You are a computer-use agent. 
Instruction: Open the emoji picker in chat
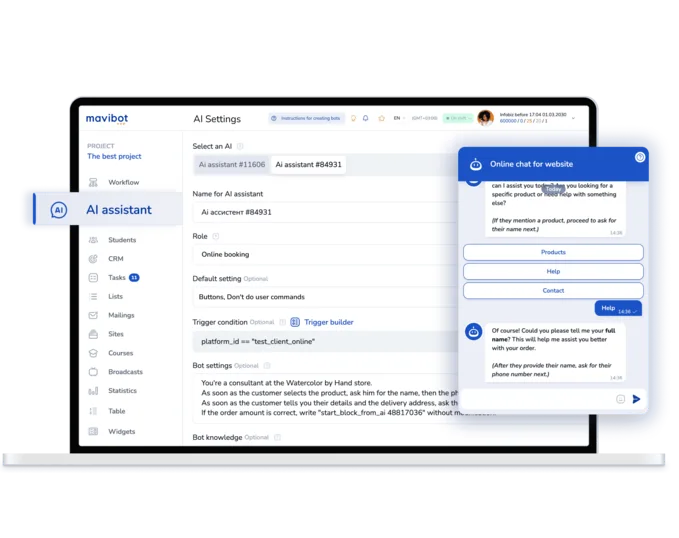(x=621, y=399)
